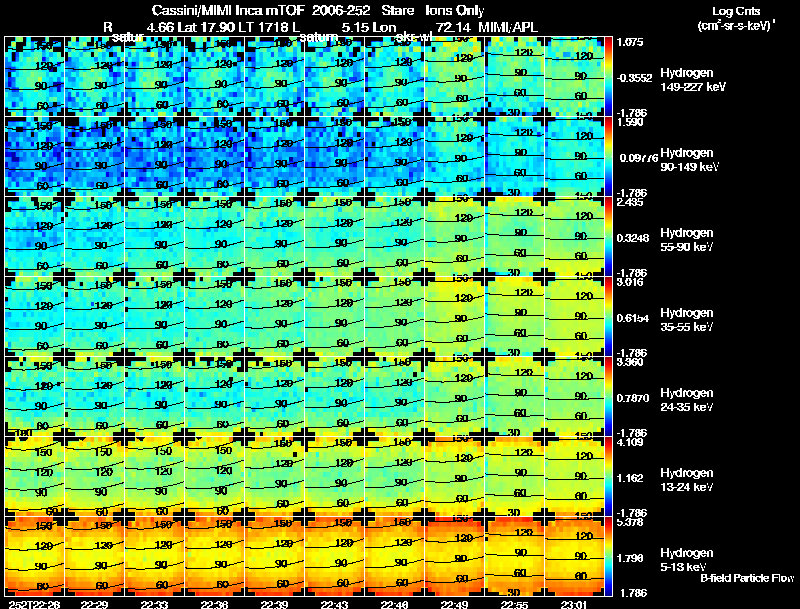Click the Hydrogen 5-13 keV color bar
Screen dimensions: 800x609
tap(608, 556)
